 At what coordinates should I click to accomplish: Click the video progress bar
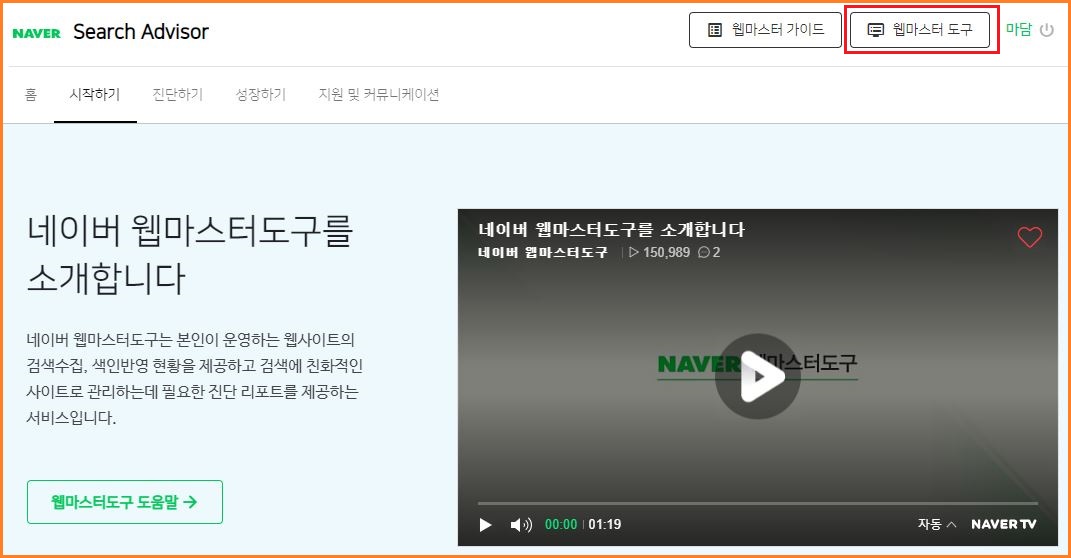click(x=757, y=503)
